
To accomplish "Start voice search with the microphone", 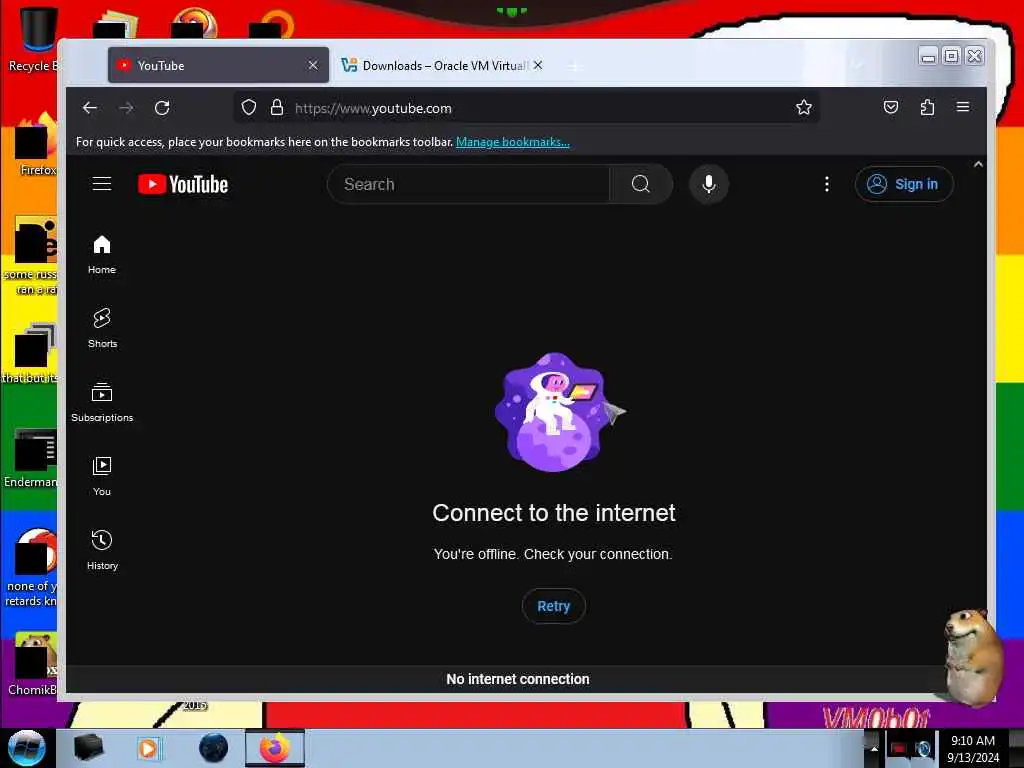I will point(709,184).
